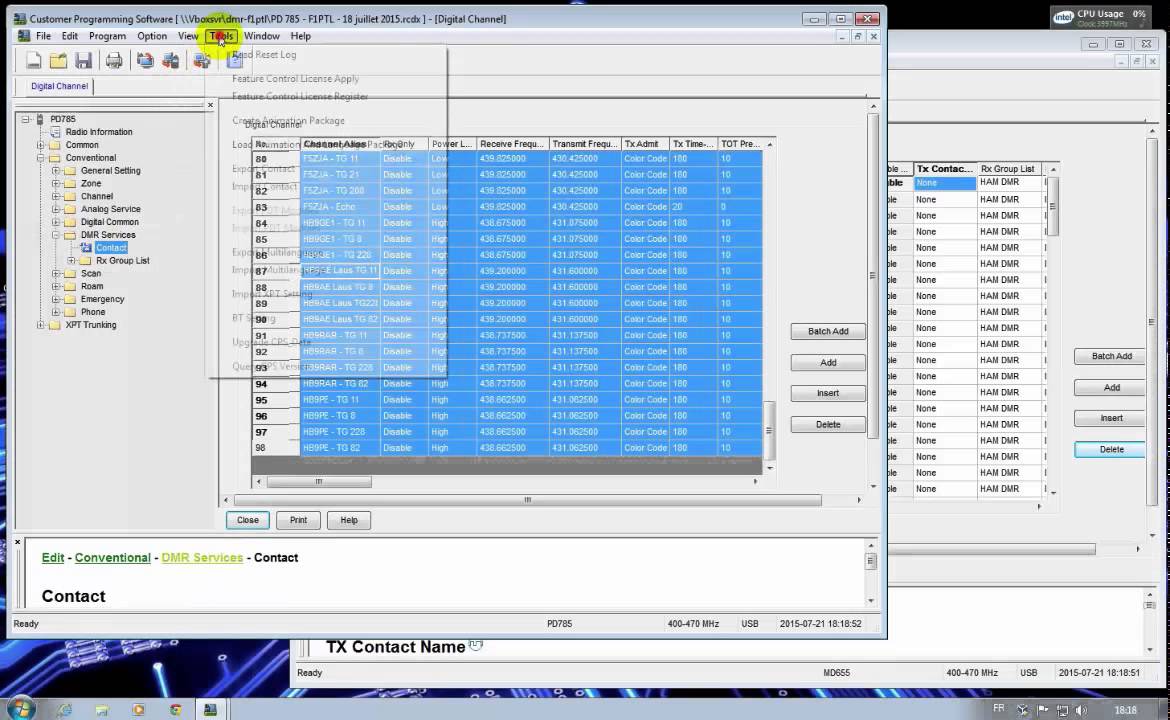Click the Read from radio toolbar icon
Image resolution: width=1170 pixels, height=720 pixels.
[145, 60]
